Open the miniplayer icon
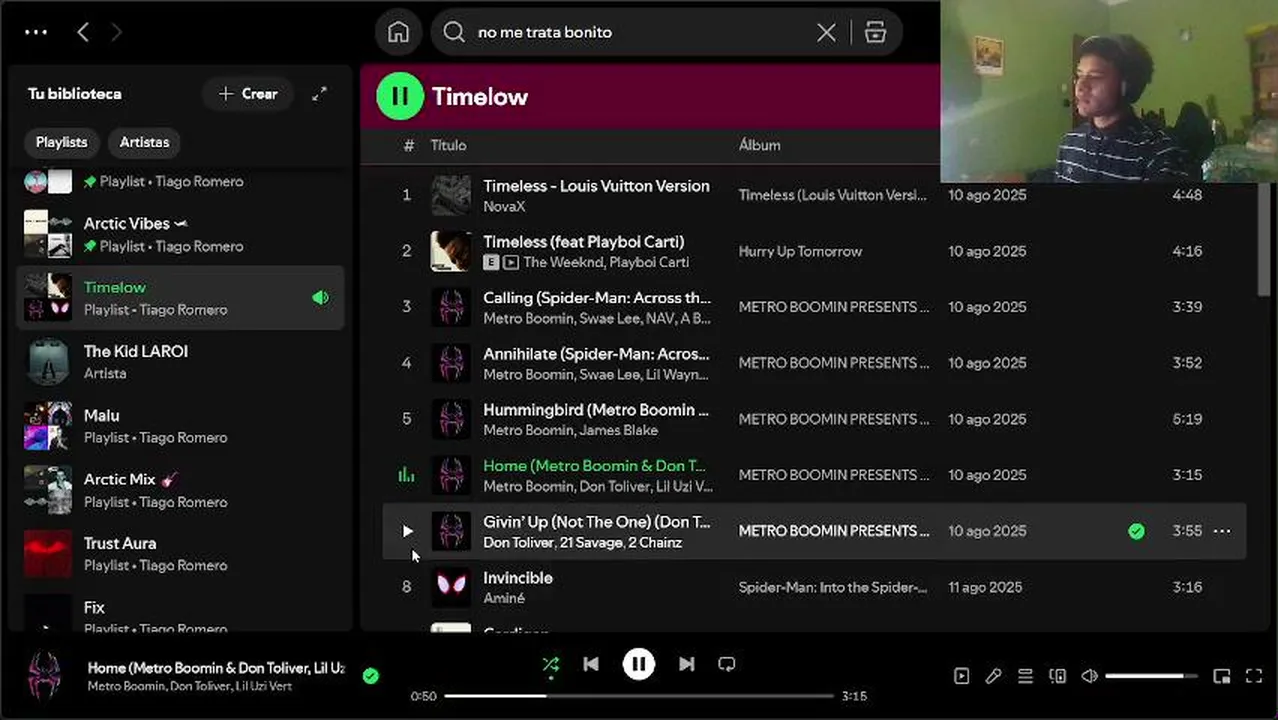This screenshot has height=720, width=1278. 1221,676
